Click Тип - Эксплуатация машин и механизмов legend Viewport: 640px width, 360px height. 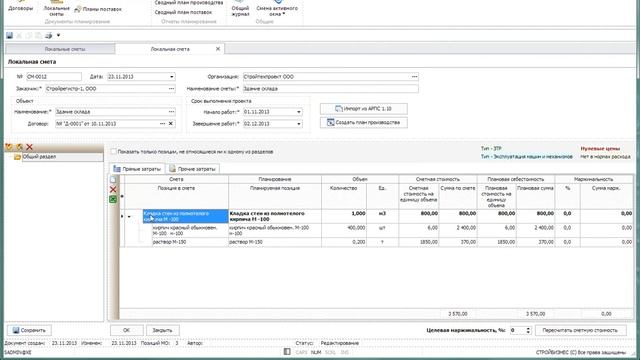[527, 156]
